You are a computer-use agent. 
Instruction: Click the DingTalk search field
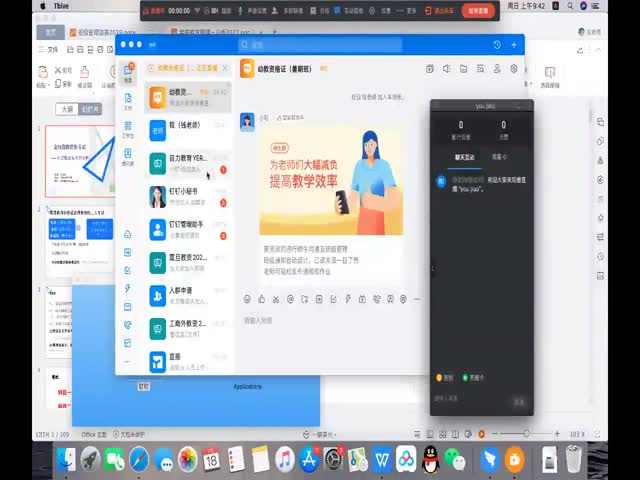pyautogui.click(x=320, y=44)
